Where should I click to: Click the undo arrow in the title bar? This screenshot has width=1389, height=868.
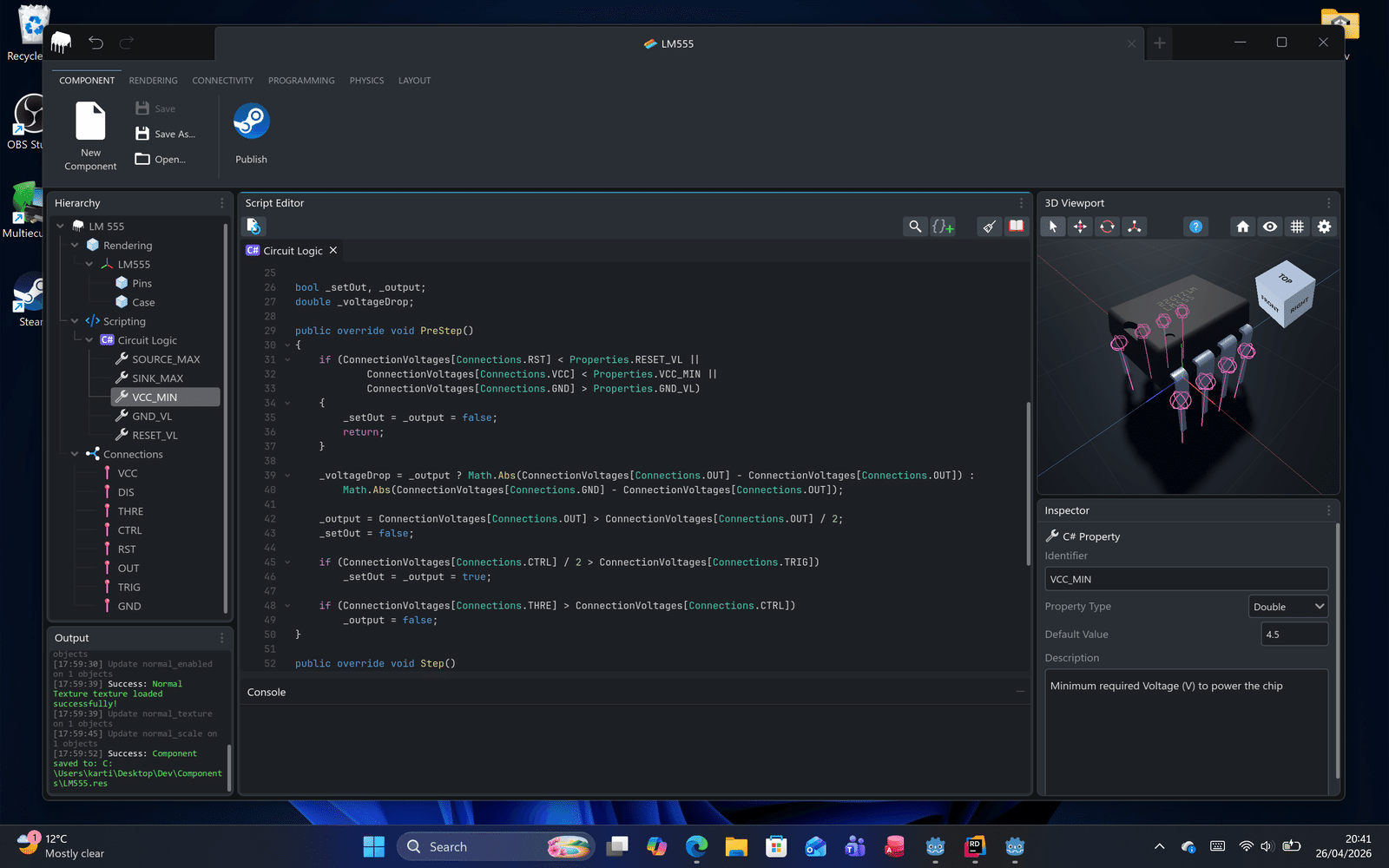pyautogui.click(x=95, y=43)
